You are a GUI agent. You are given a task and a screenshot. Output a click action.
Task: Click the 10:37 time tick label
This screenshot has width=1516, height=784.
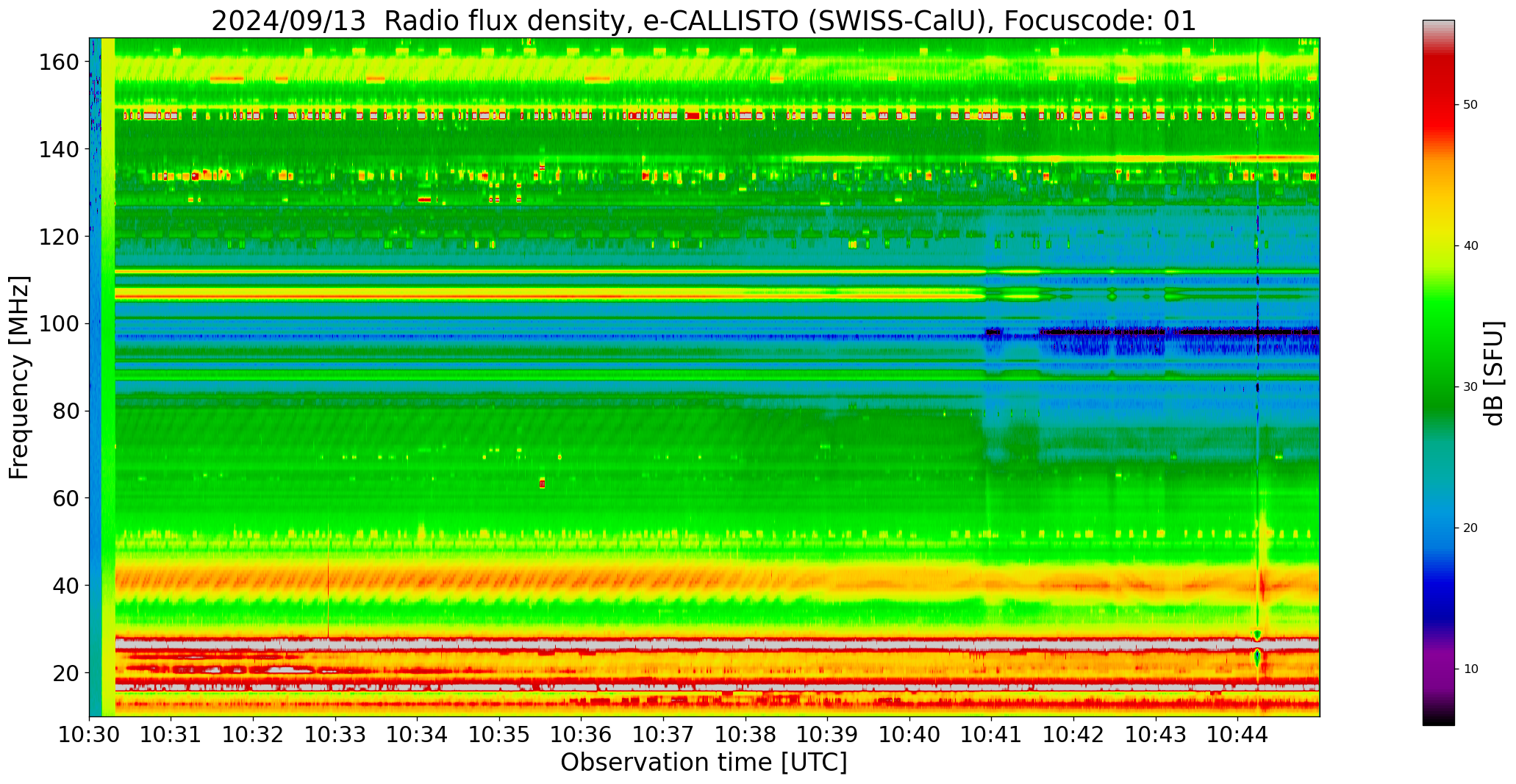coord(663,734)
